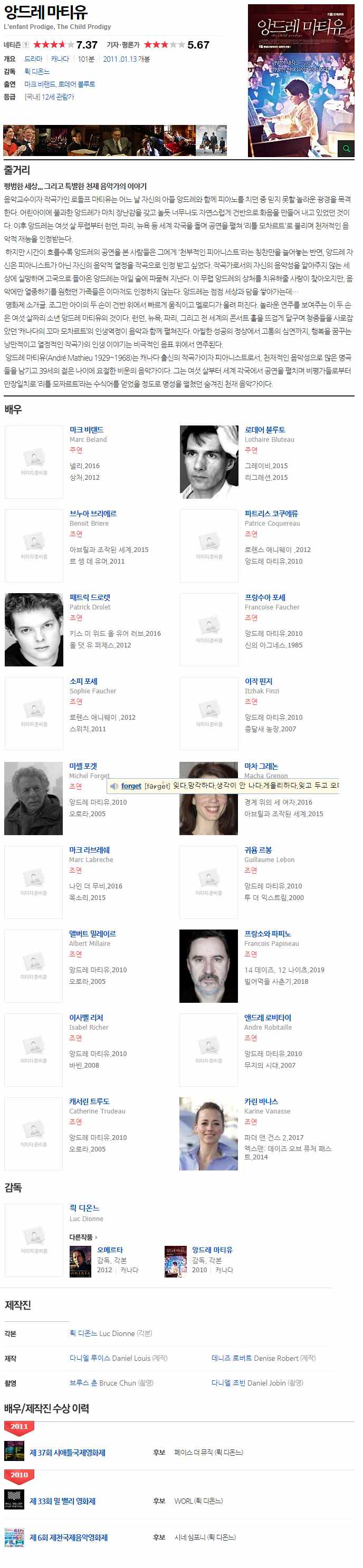Open the 앙드레 마티유 thumbnail in director's works
This screenshot has height=1568, width=363.
(x=175, y=1261)
